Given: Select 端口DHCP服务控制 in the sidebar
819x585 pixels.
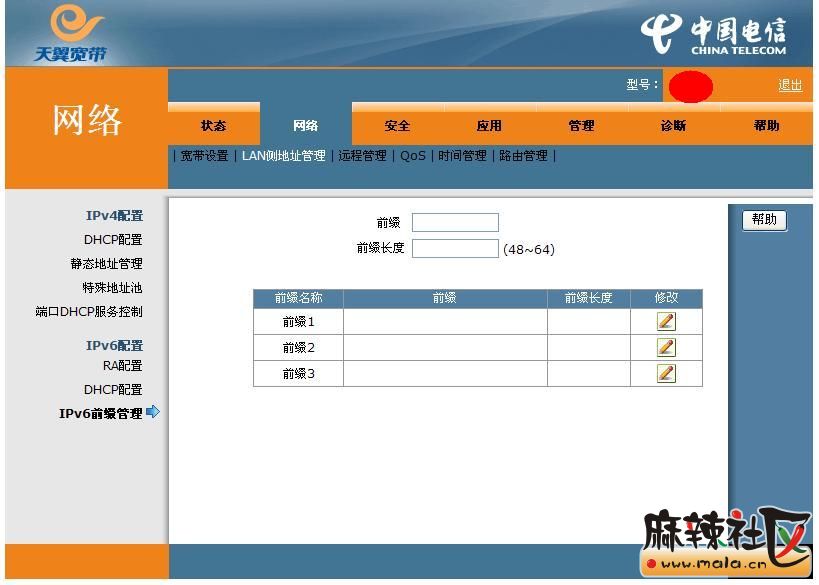Looking at the screenshot, I should 89,312.
